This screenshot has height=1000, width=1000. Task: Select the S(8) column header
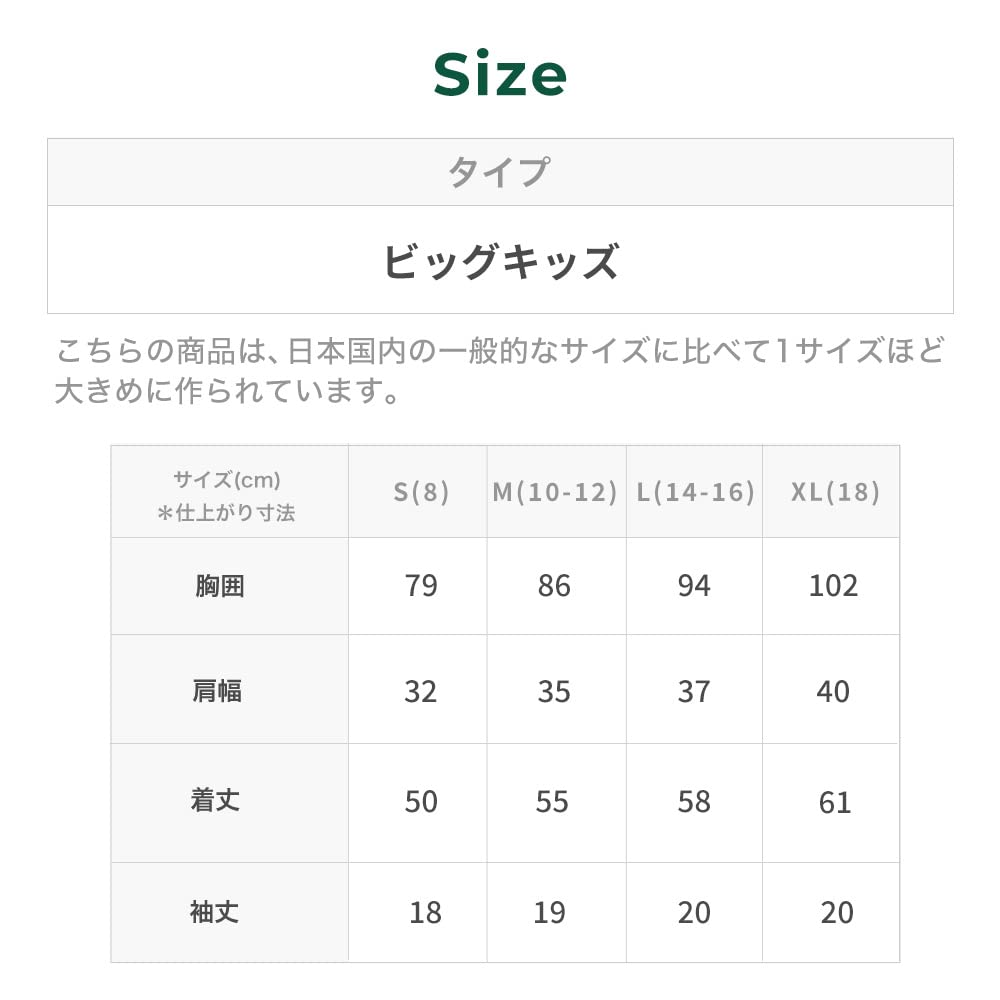pyautogui.click(x=420, y=492)
